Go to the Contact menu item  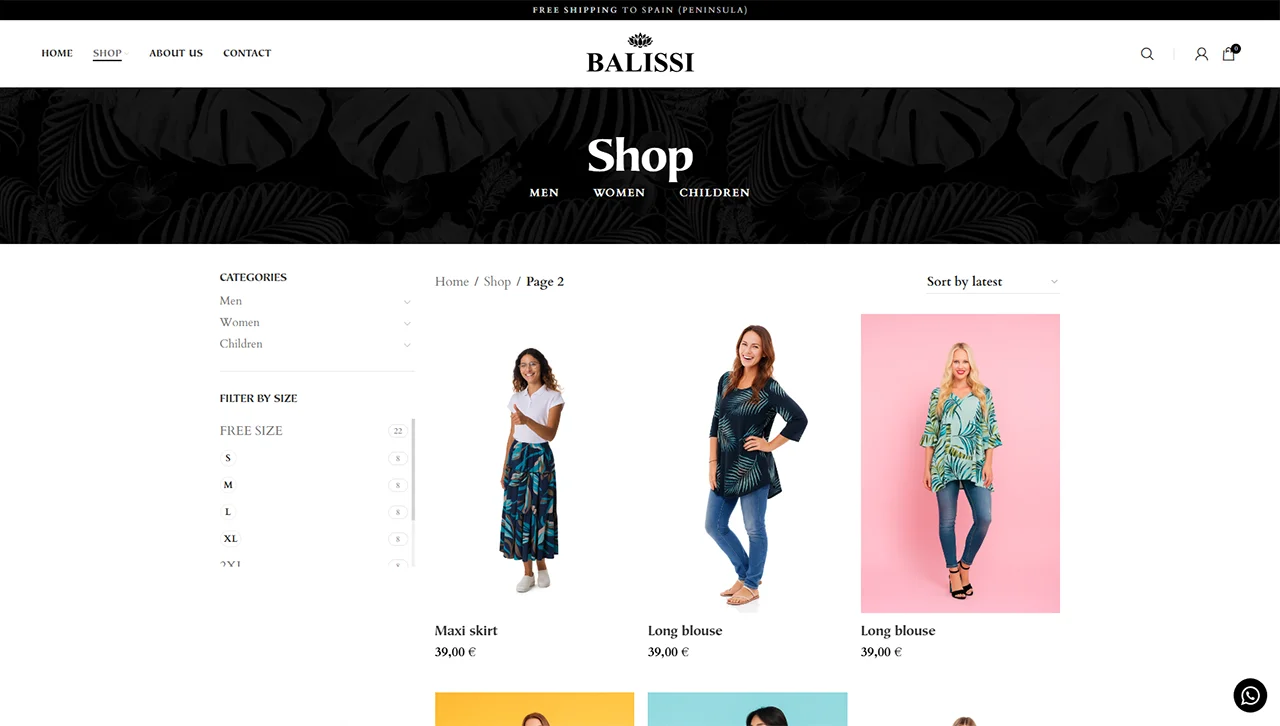point(247,53)
